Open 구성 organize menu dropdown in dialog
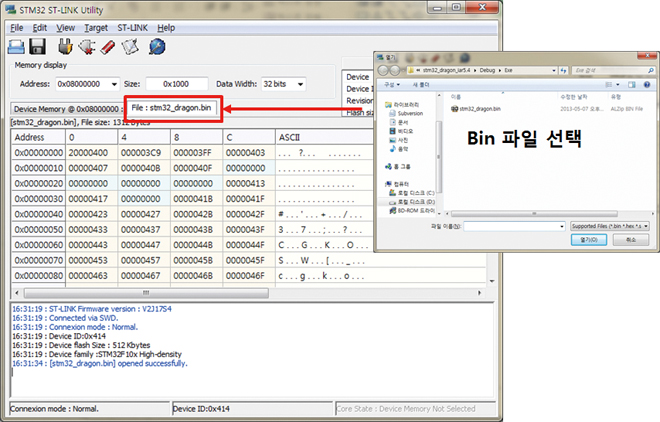Viewport: 660px width, 422px height. (x=392, y=85)
